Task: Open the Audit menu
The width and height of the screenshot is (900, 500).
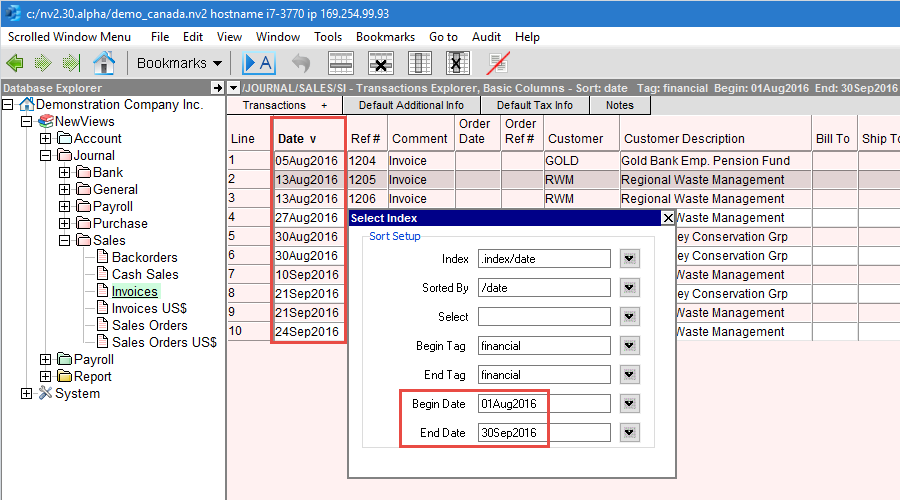Action: pyautogui.click(x=486, y=37)
